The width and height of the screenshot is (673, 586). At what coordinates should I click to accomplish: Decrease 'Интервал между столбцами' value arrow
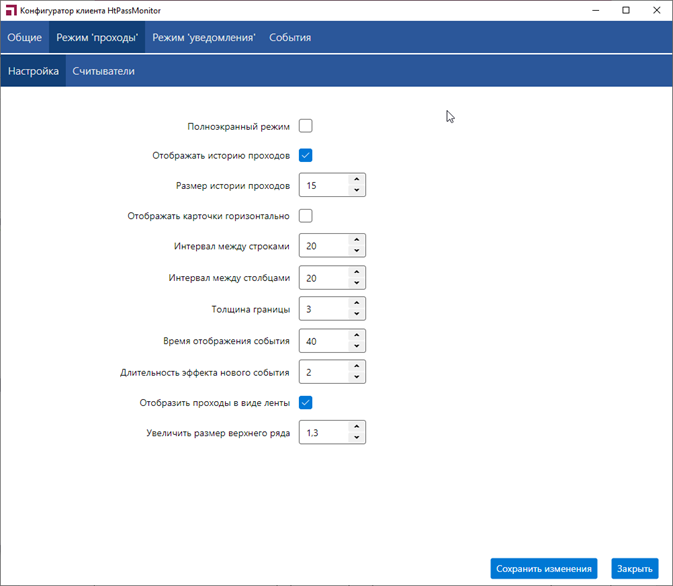(356, 284)
